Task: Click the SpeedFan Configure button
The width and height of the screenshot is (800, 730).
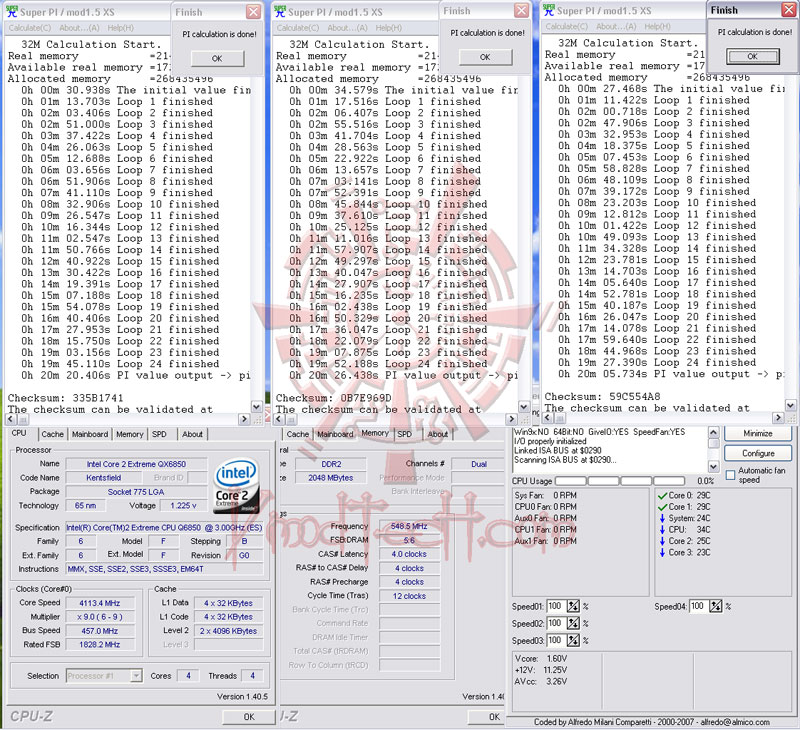Action: coord(758,453)
